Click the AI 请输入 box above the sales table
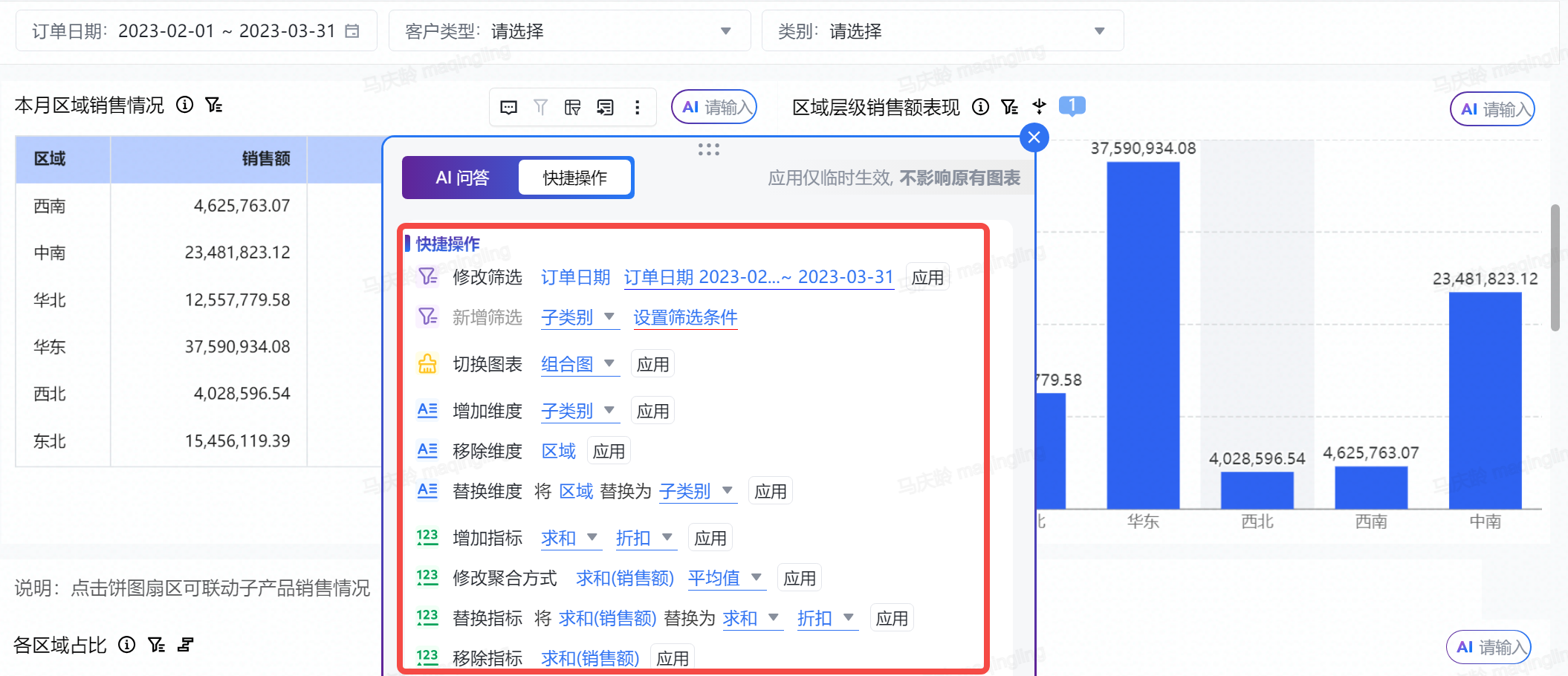This screenshot has height=676, width=1568. (714, 107)
